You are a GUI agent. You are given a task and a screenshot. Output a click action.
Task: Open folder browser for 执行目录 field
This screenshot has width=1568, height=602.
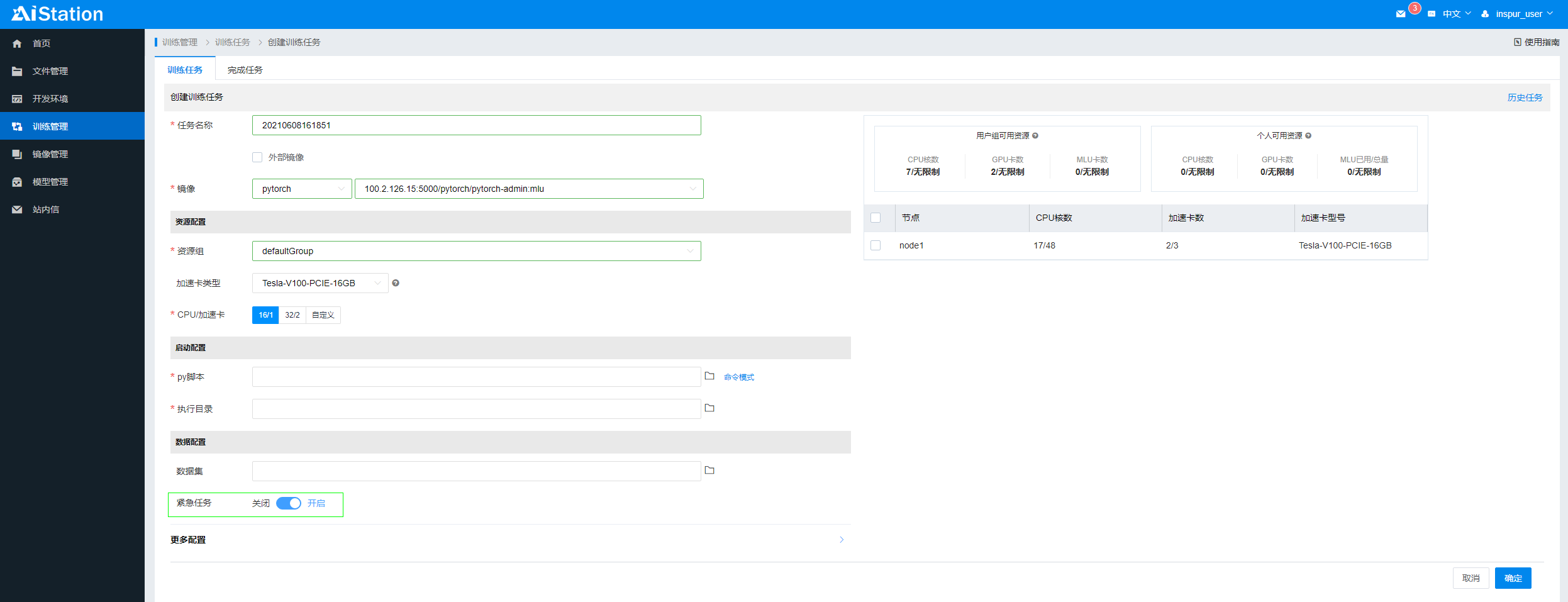709,408
